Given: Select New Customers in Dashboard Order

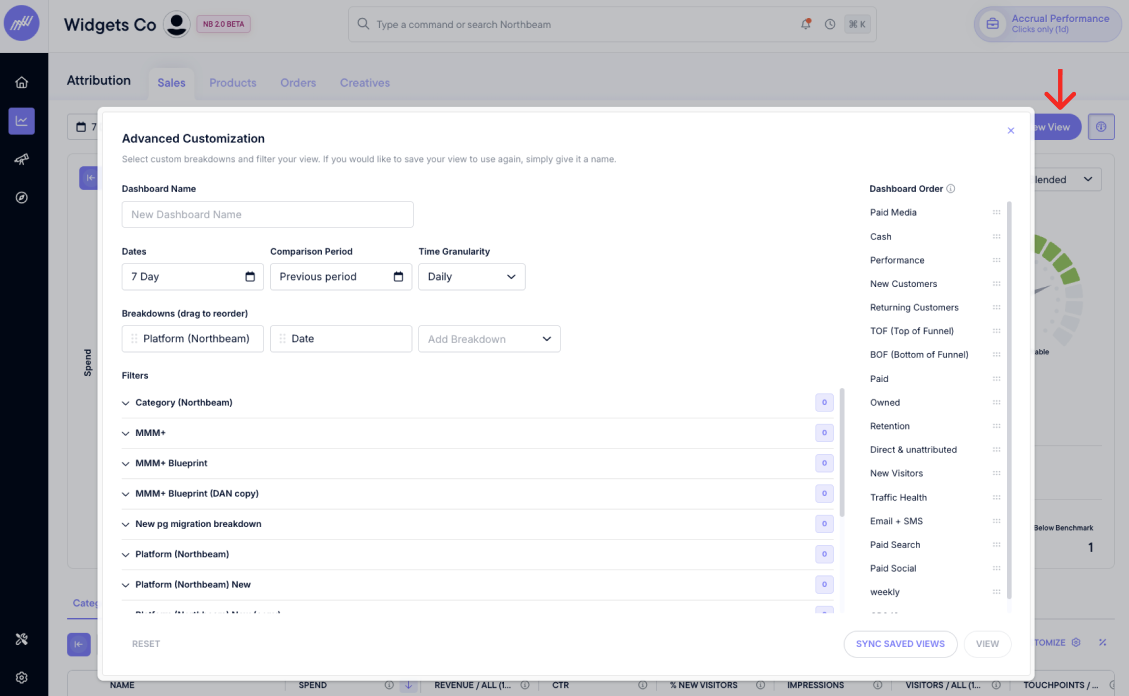Looking at the screenshot, I should (904, 284).
